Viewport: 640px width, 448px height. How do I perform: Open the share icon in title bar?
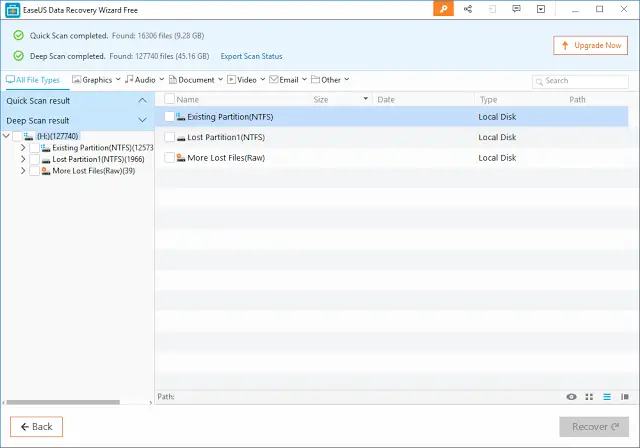pyautogui.click(x=468, y=9)
